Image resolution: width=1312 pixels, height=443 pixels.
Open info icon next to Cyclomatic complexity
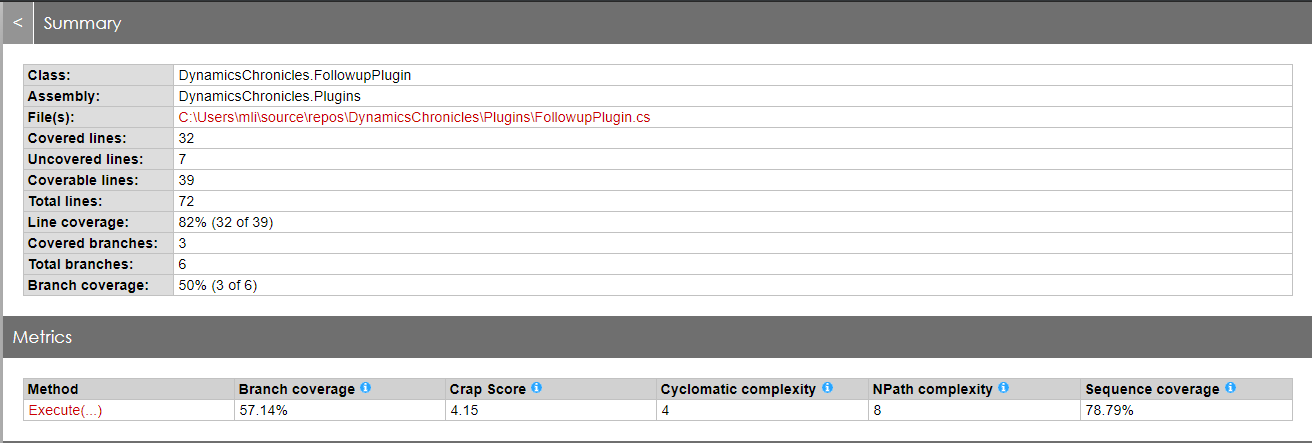tap(827, 388)
